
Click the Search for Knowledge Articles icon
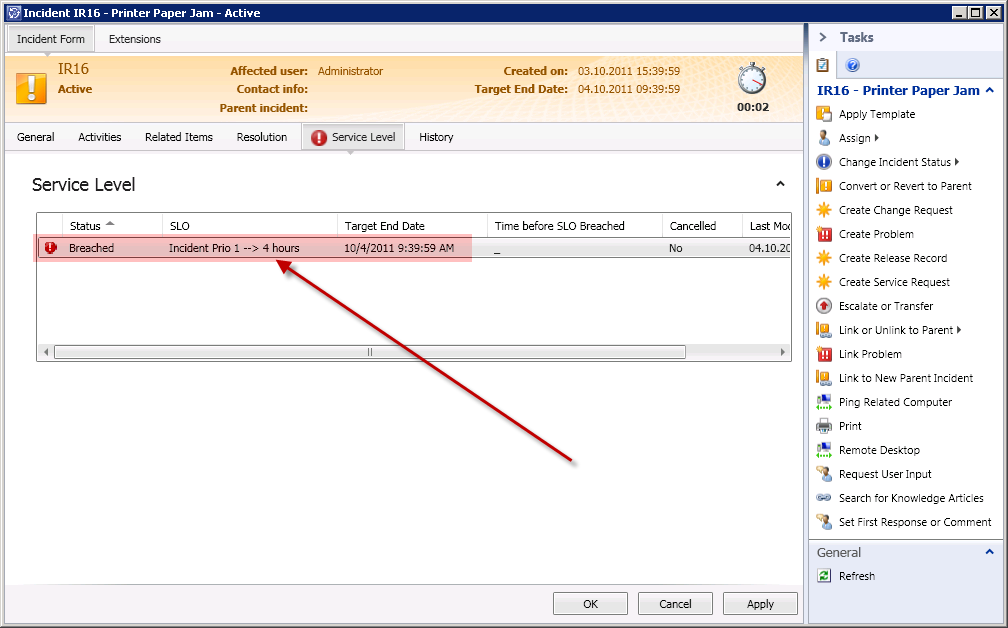(x=824, y=498)
